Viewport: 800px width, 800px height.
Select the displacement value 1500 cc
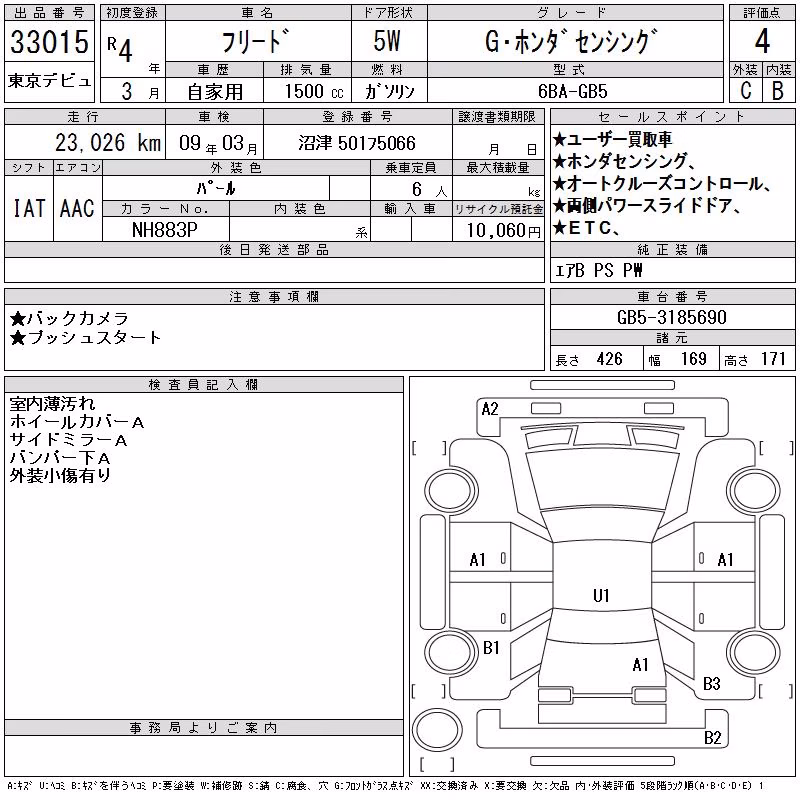click(x=313, y=91)
